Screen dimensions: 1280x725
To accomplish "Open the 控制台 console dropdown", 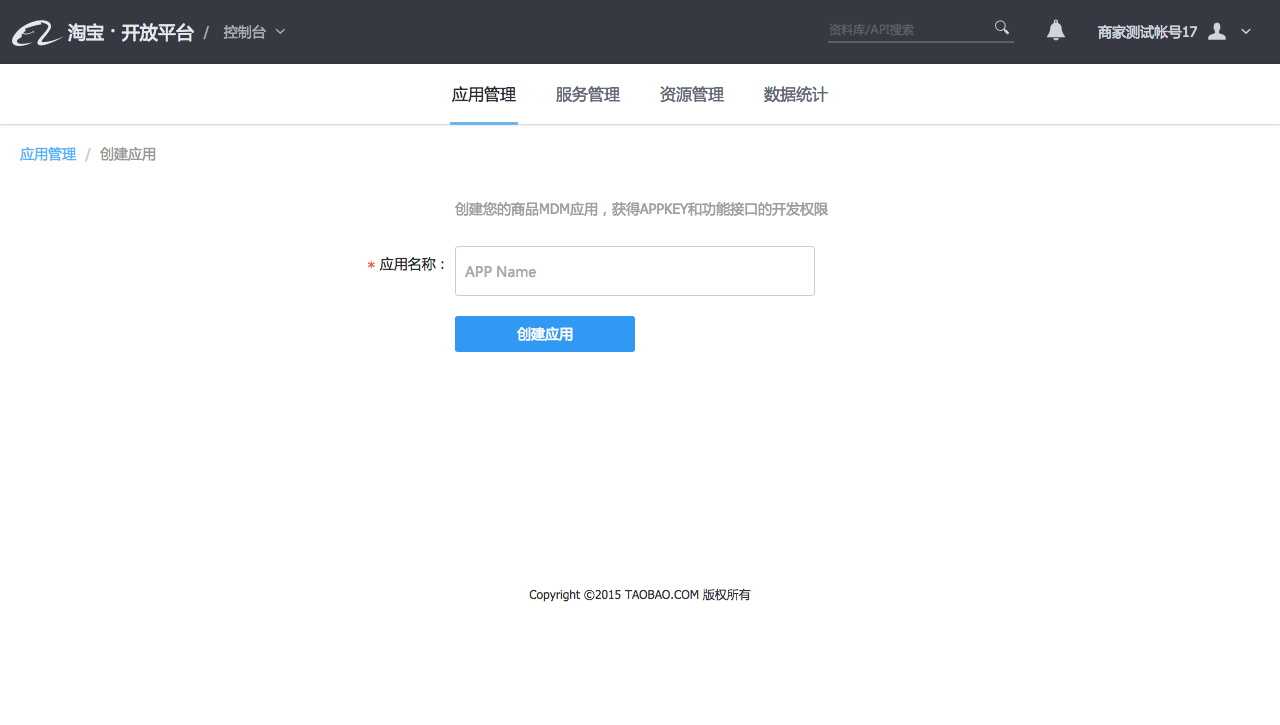I will click(x=244, y=31).
